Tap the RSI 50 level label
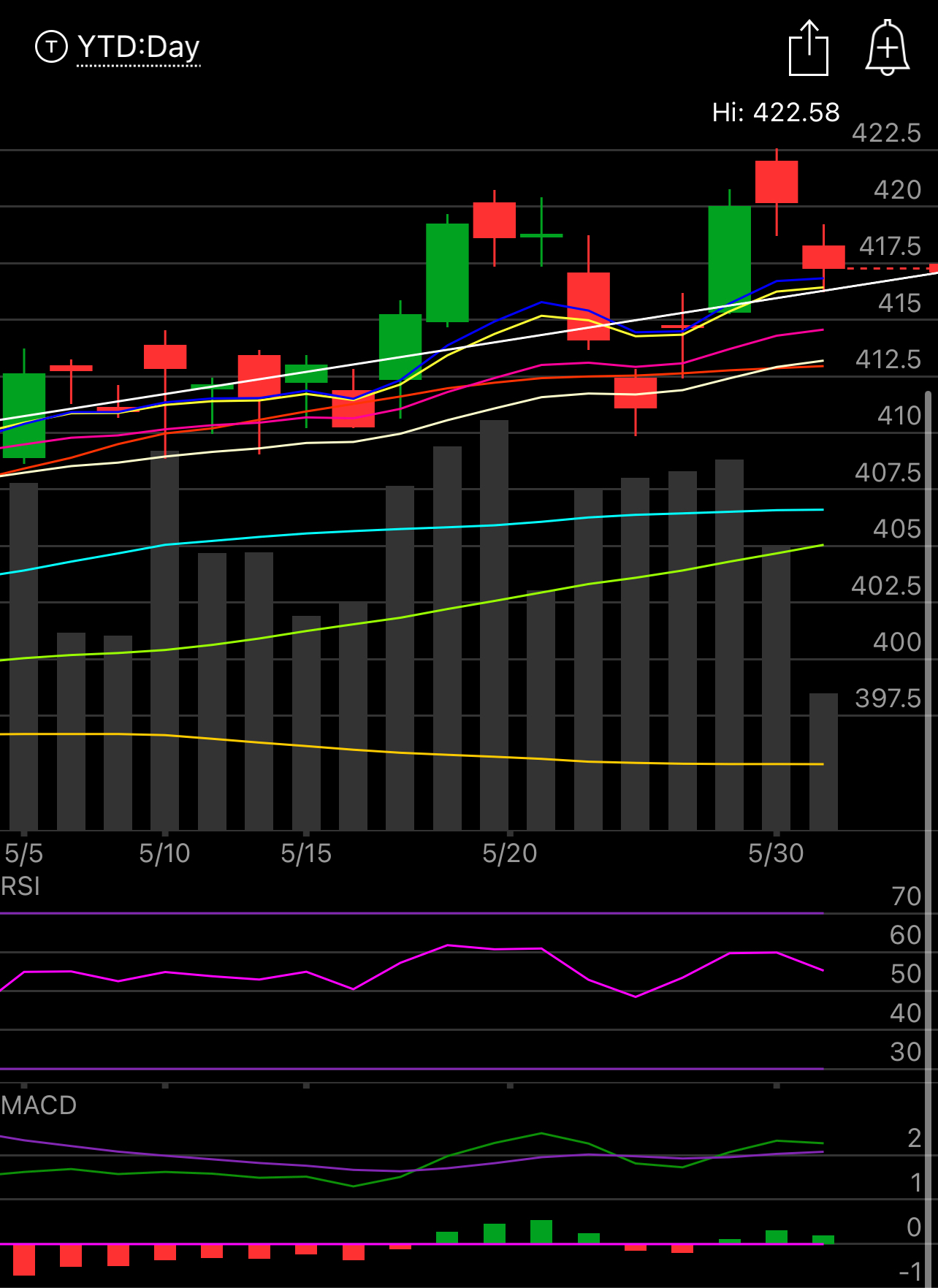This screenshot has width=938, height=1288. point(906,974)
